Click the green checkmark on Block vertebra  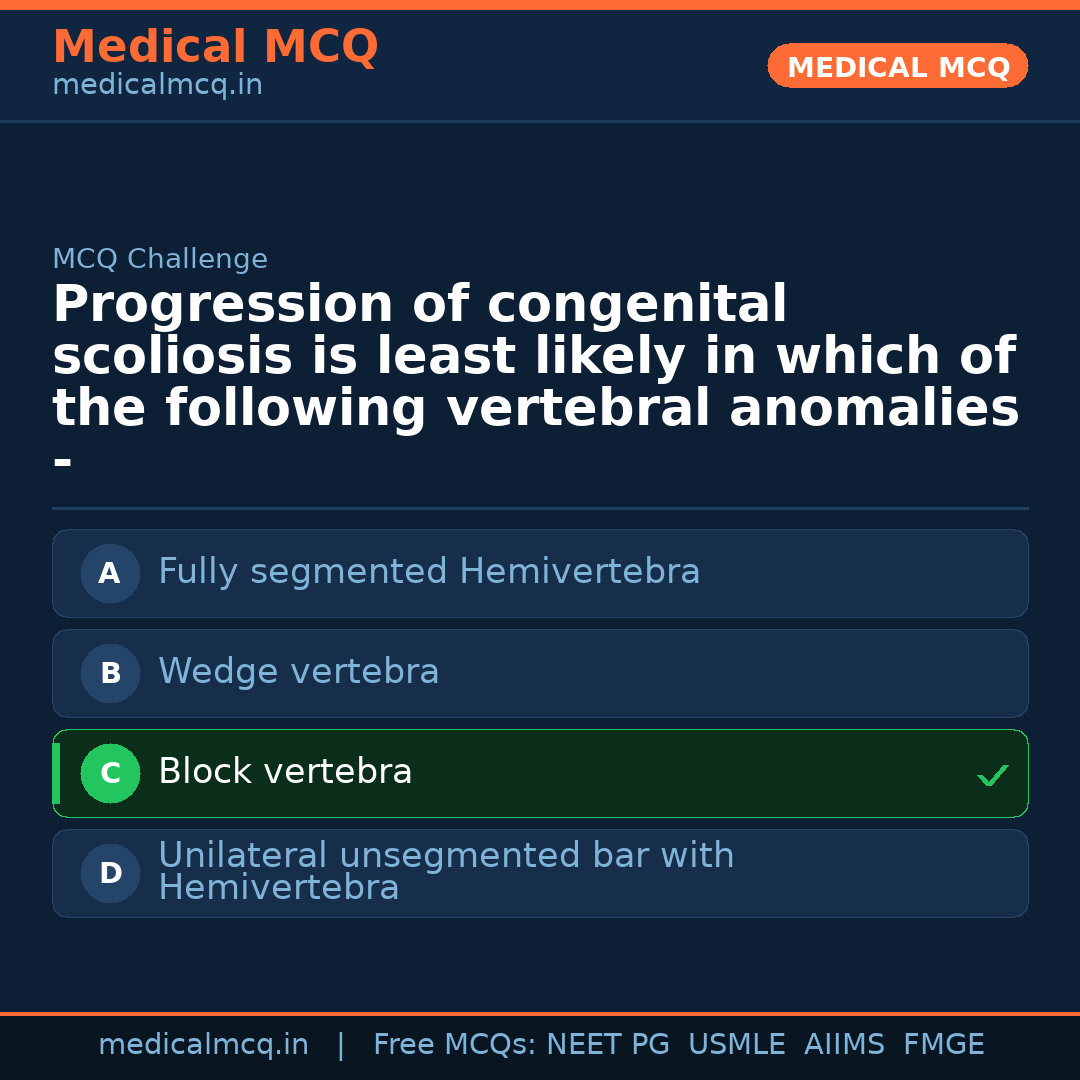(x=992, y=775)
